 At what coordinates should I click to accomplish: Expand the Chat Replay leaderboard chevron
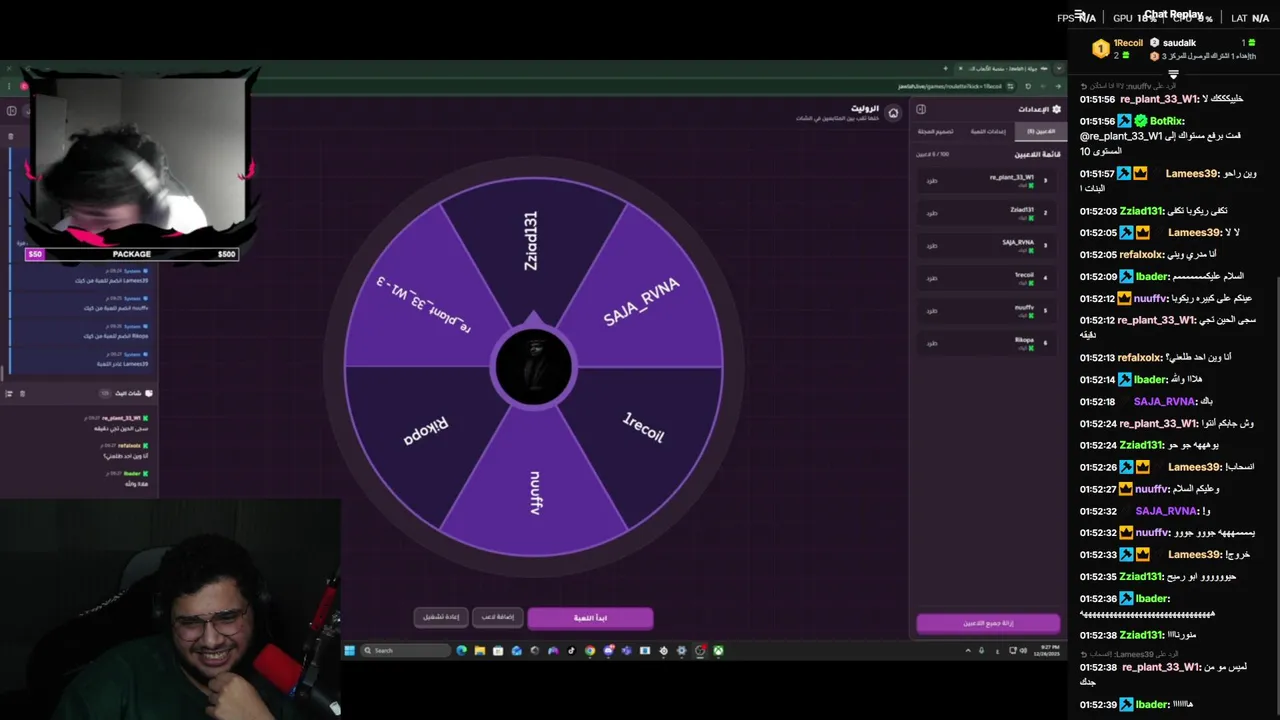coord(1174,73)
